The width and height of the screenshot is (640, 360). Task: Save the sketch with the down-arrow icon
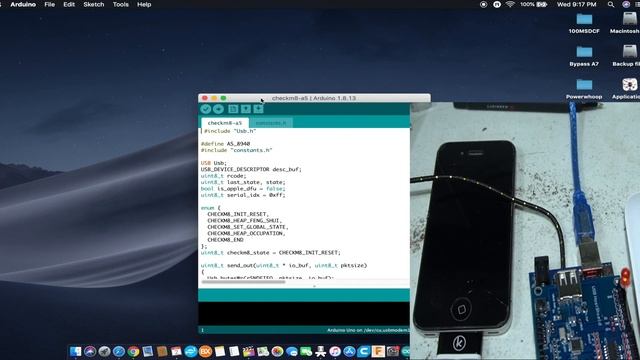(x=258, y=109)
